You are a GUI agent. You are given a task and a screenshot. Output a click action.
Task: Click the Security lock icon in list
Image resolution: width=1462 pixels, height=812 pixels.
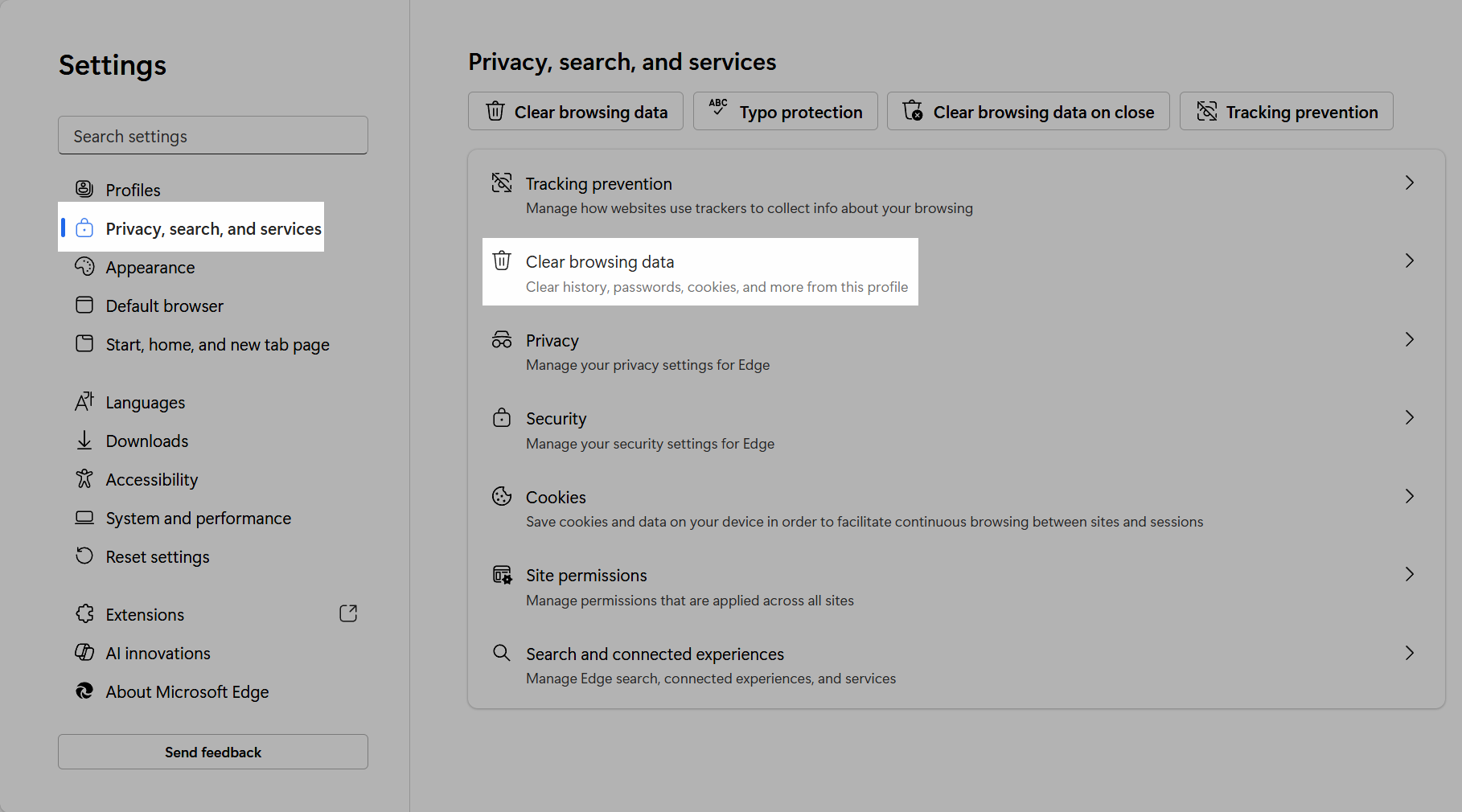click(x=502, y=418)
